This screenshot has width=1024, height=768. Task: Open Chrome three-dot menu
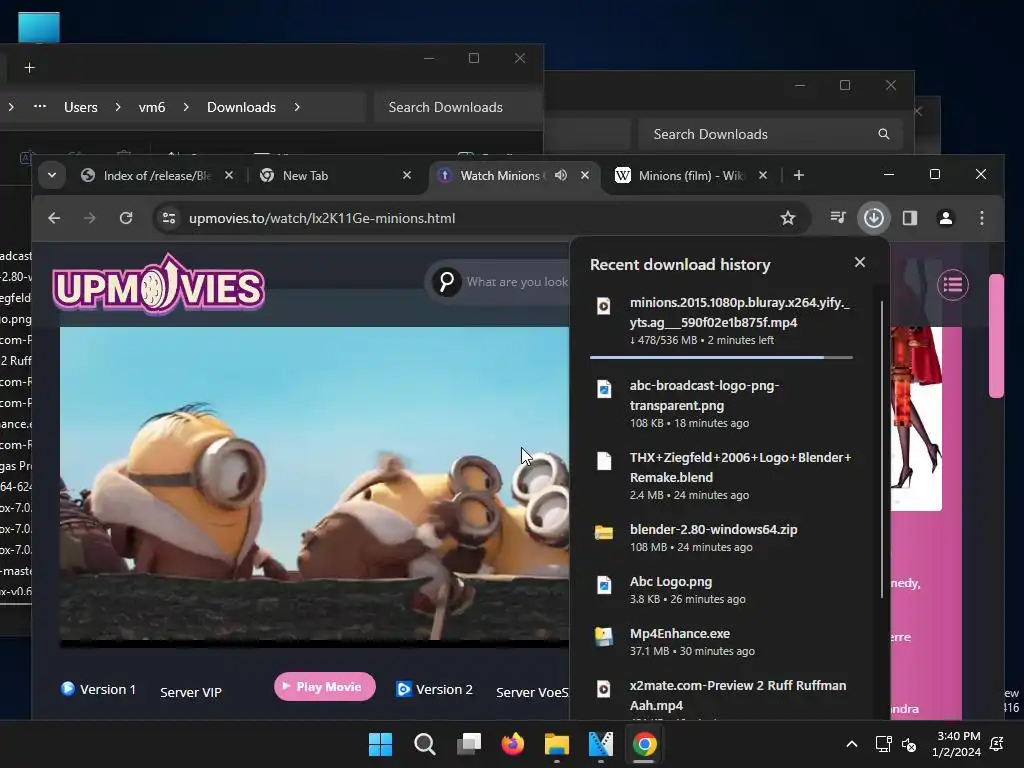click(x=982, y=218)
